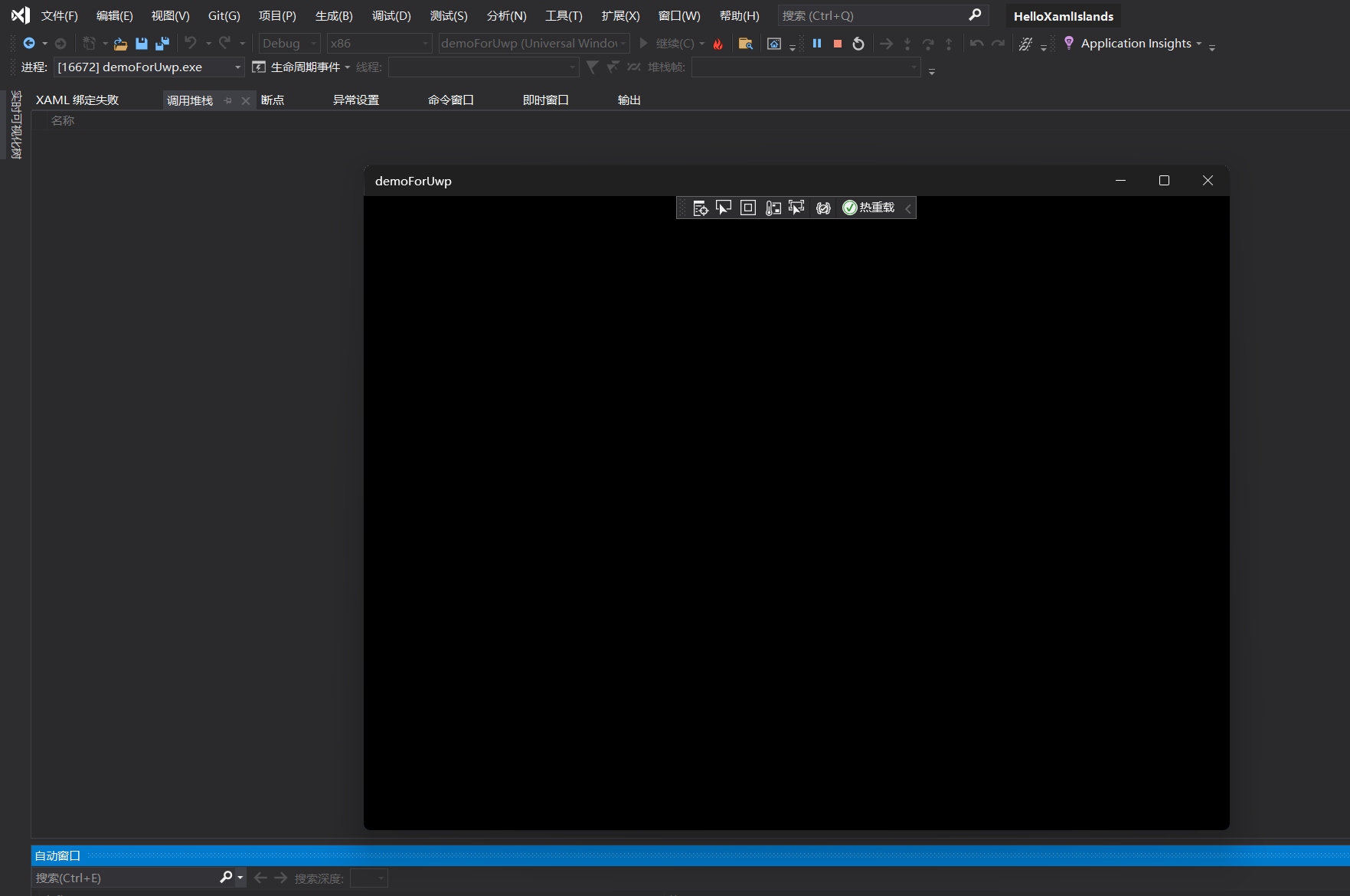1350x896 pixels.
Task: Click the Save floppy-disk icon
Action: tap(141, 44)
